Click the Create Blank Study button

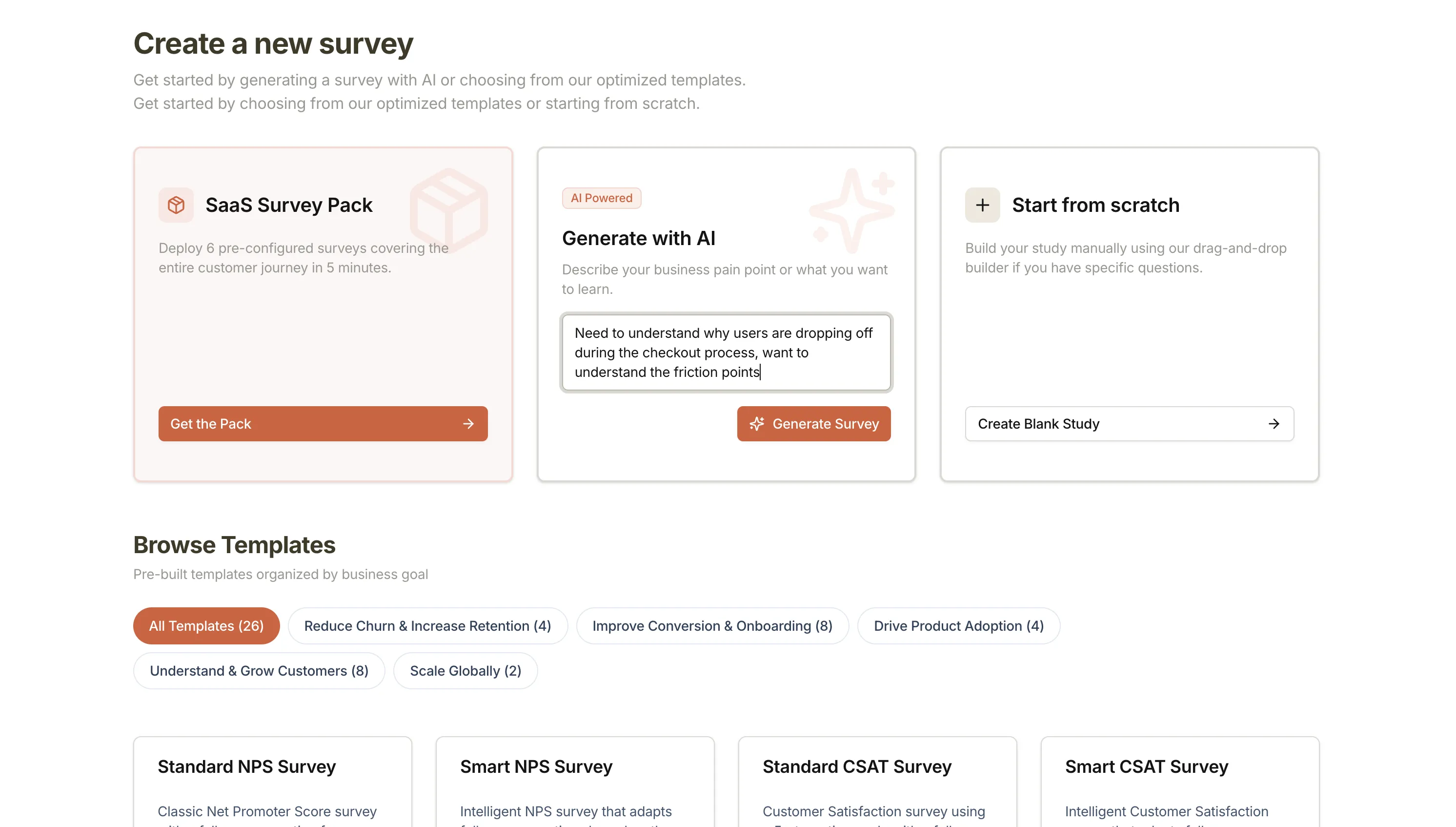click(x=1129, y=424)
